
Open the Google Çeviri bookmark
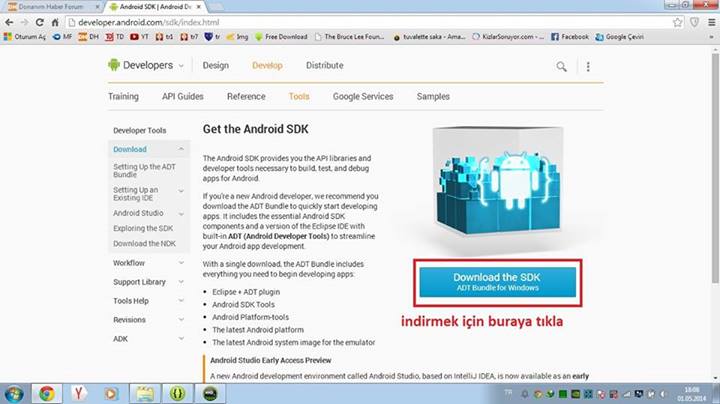tap(619, 37)
